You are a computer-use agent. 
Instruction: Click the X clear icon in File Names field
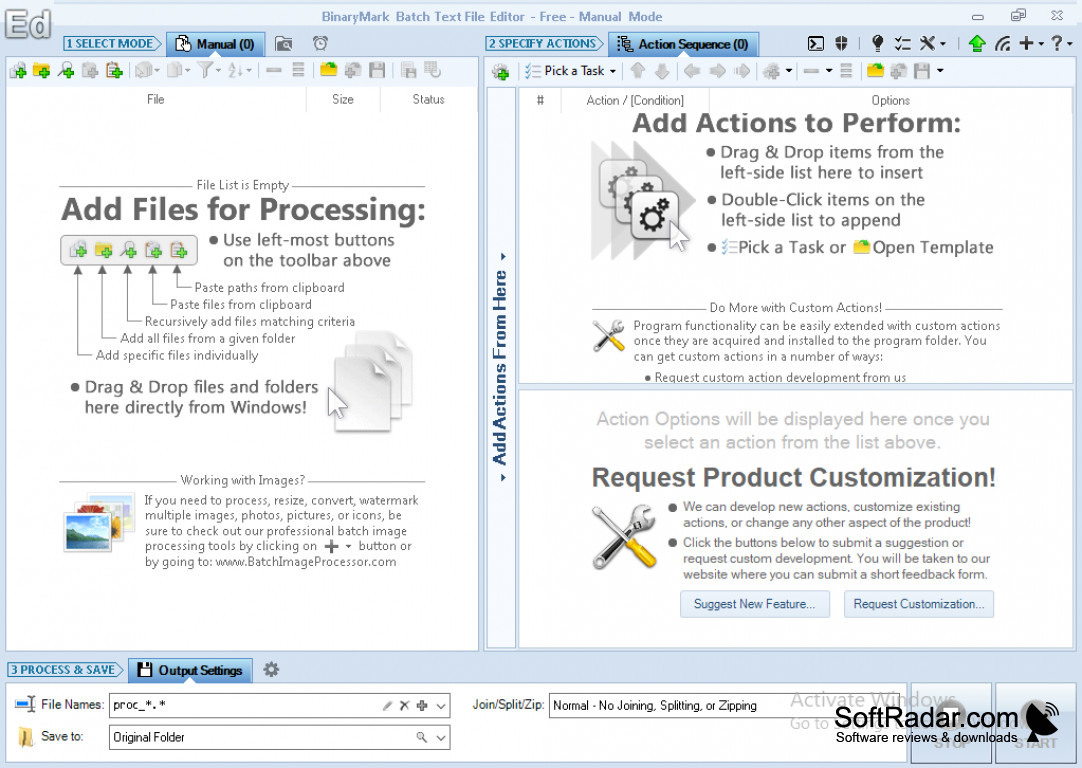pyautogui.click(x=404, y=705)
